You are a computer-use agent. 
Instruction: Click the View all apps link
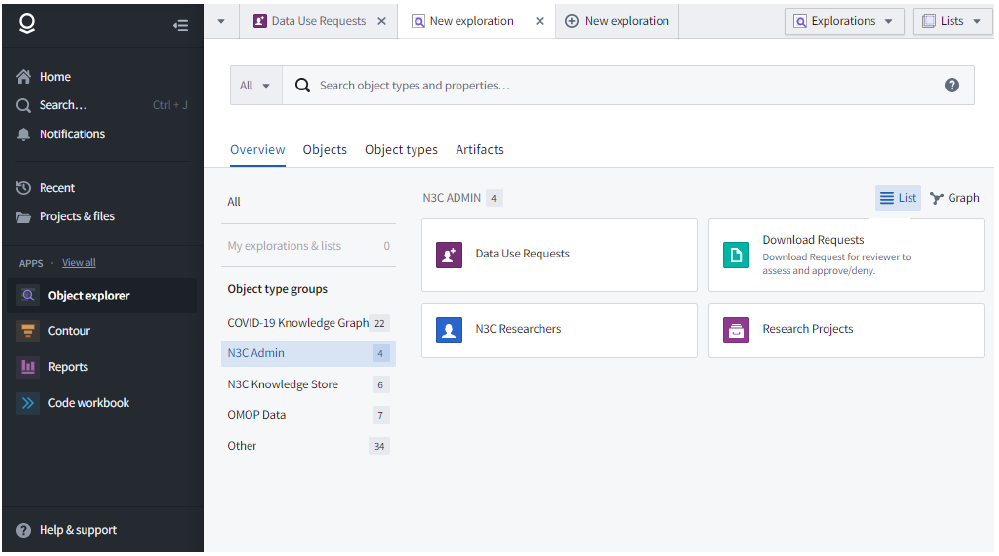pyautogui.click(x=78, y=263)
